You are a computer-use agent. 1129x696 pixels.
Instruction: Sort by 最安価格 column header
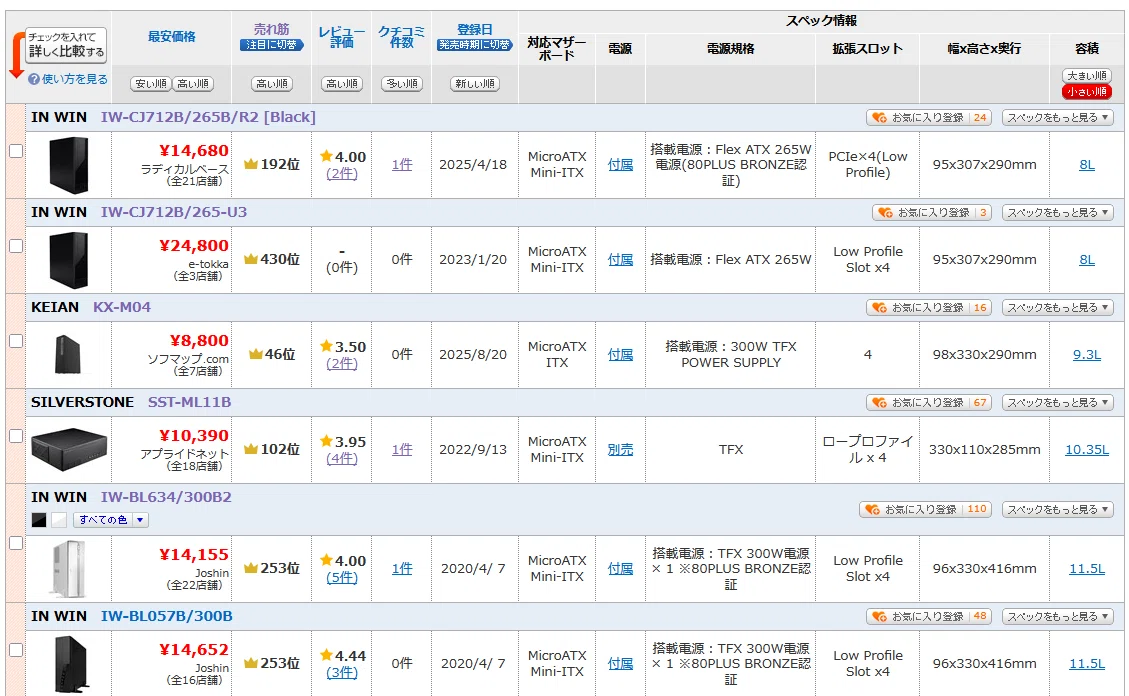coord(171,37)
